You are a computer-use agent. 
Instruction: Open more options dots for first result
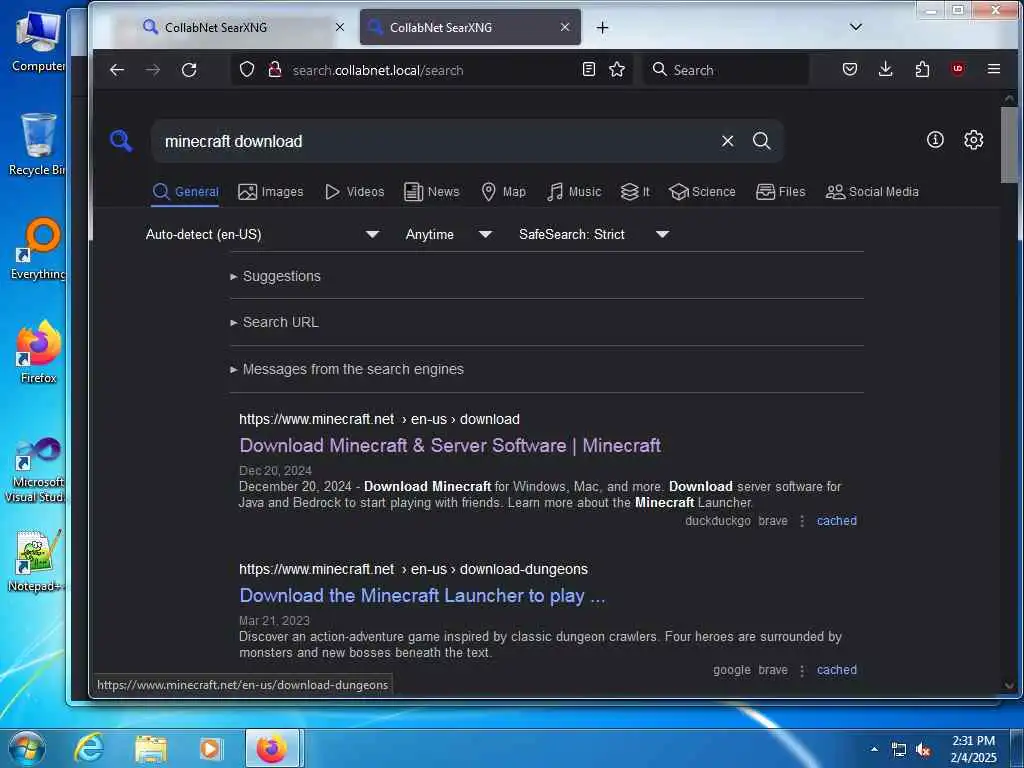pos(802,521)
